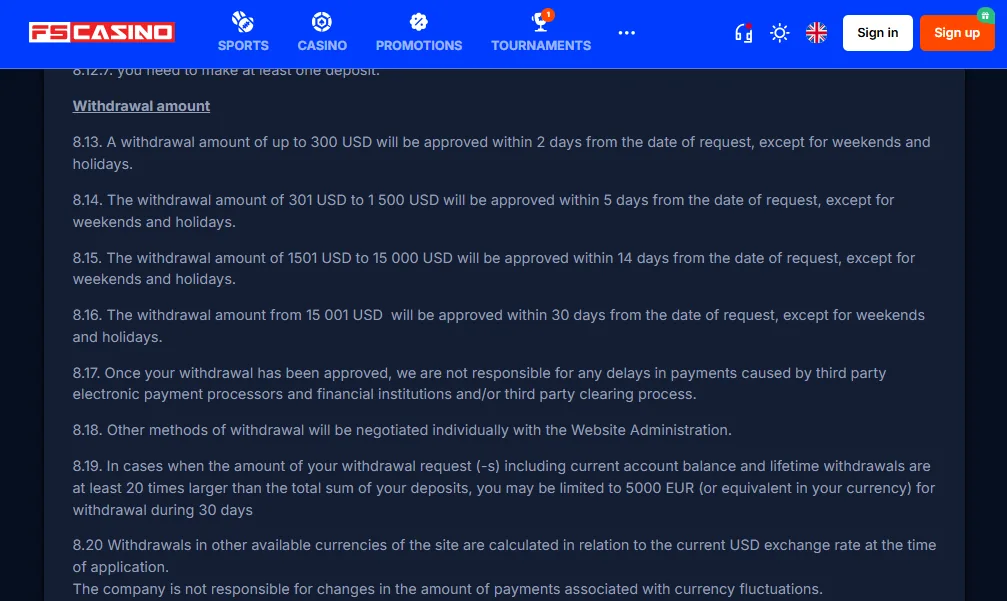Click the Casino chip icon
Viewport: 1007px width, 601px height.
[322, 22]
